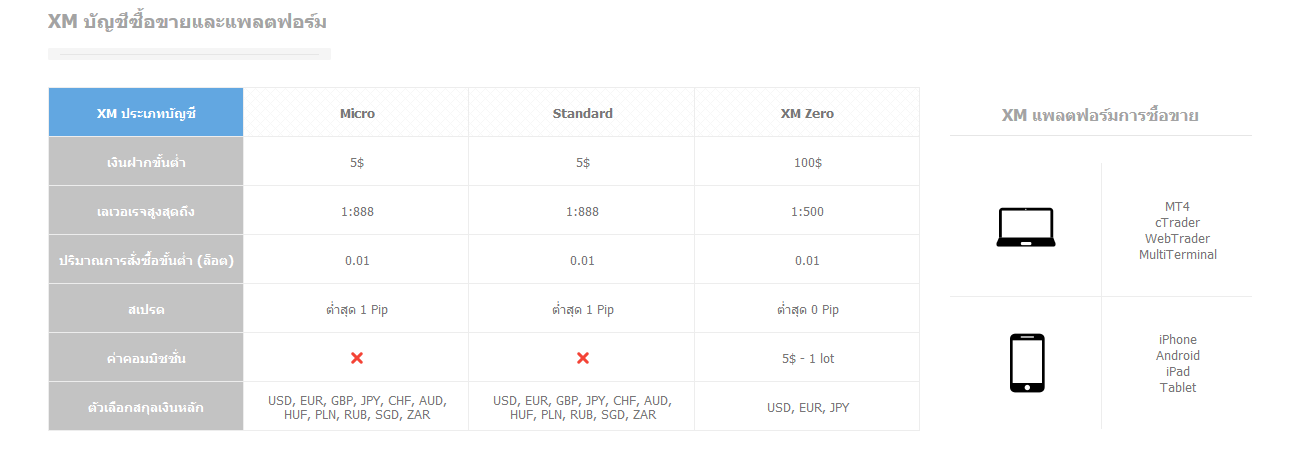The image size is (1310, 465).
Task: Click red X under Micro column
Action: (x=357, y=358)
